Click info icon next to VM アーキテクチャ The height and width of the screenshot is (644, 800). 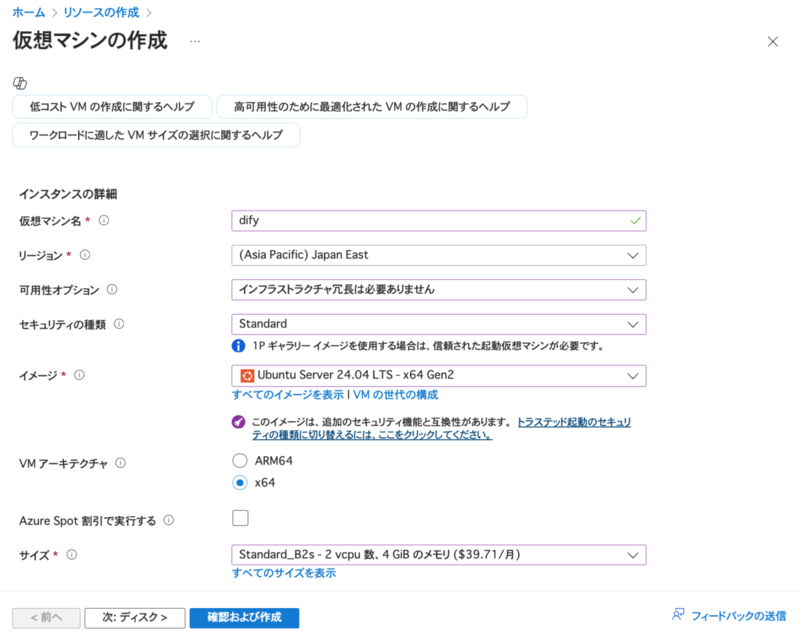click(120, 463)
